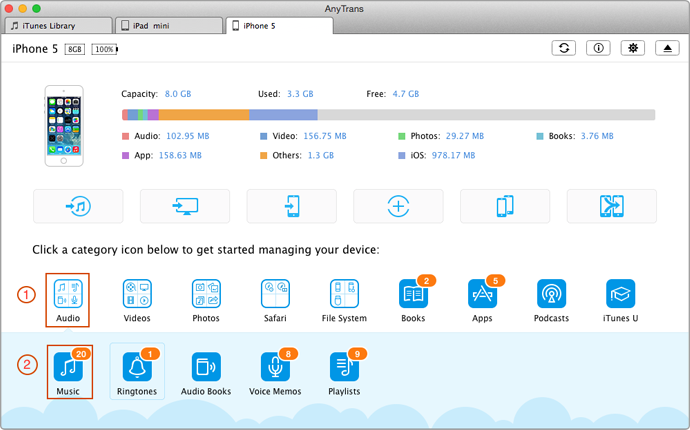Click the 8GB storage badge
The image size is (690, 430).
pyautogui.click(x=74, y=49)
